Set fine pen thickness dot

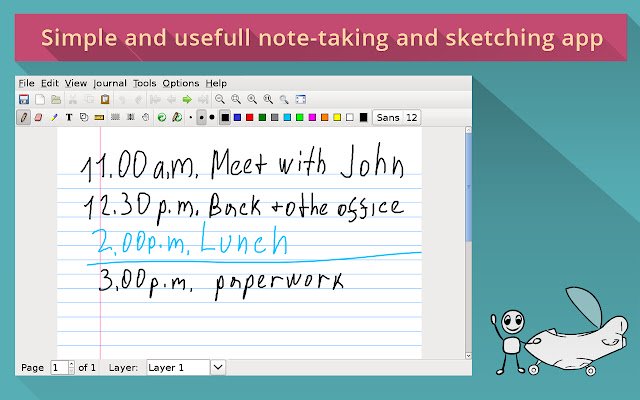pyautogui.click(x=190, y=118)
